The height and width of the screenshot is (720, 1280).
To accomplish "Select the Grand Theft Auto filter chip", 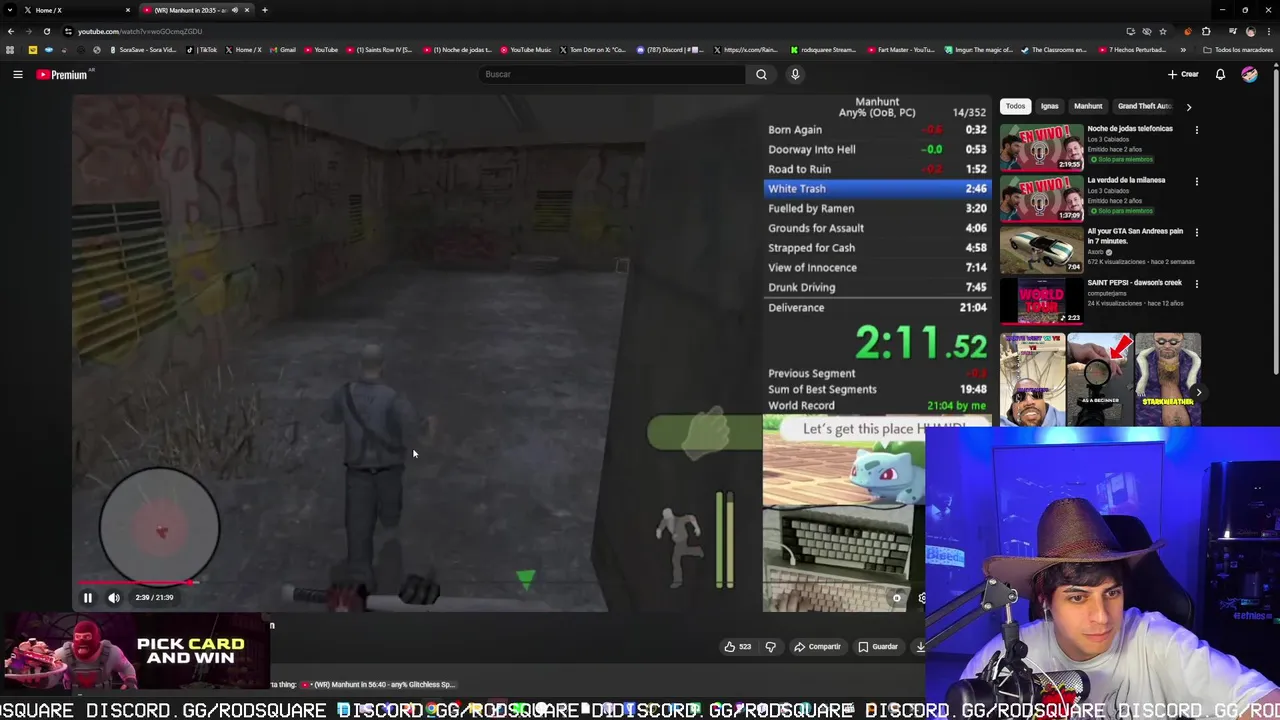I will 1144,106.
